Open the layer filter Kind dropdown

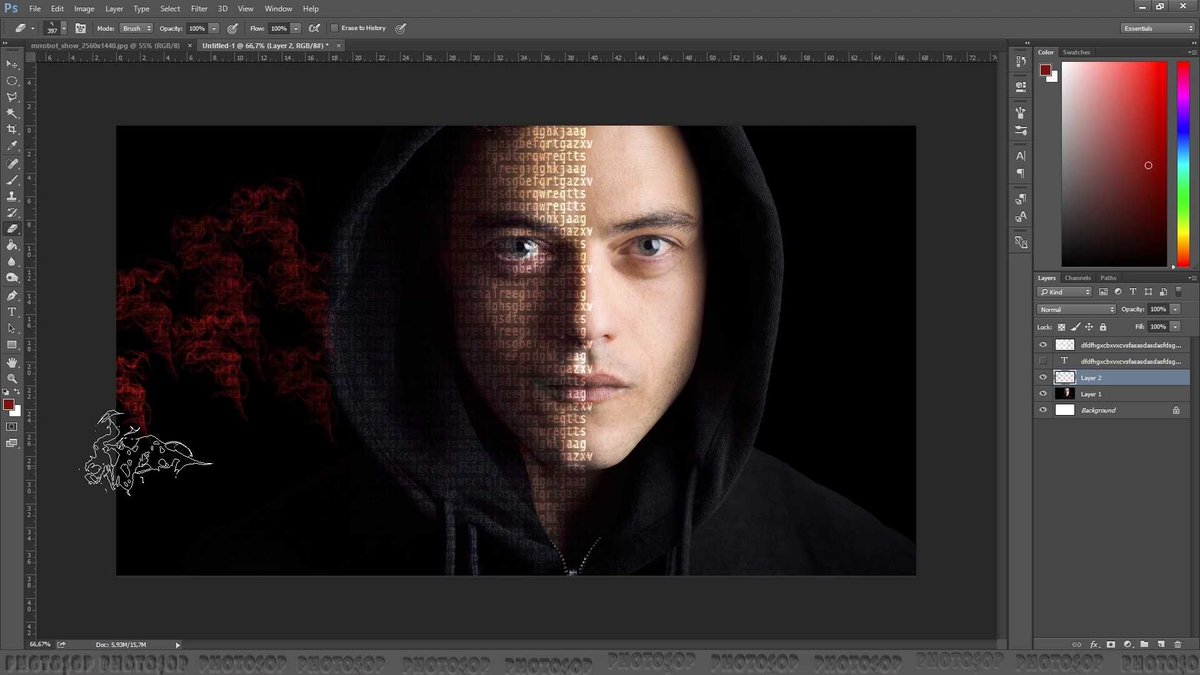point(1064,292)
